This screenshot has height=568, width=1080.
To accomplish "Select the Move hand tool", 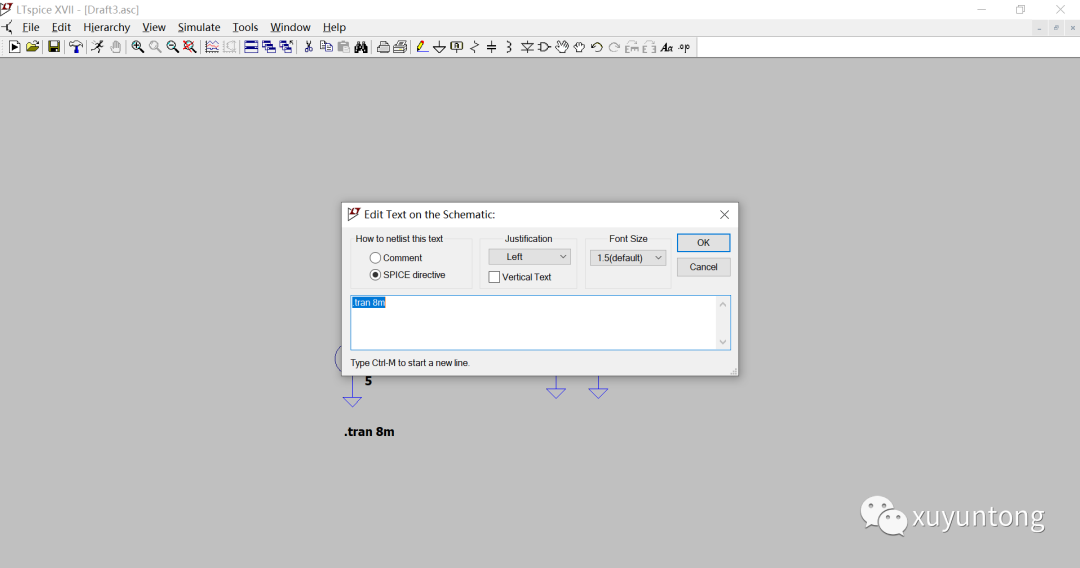I will click(562, 47).
